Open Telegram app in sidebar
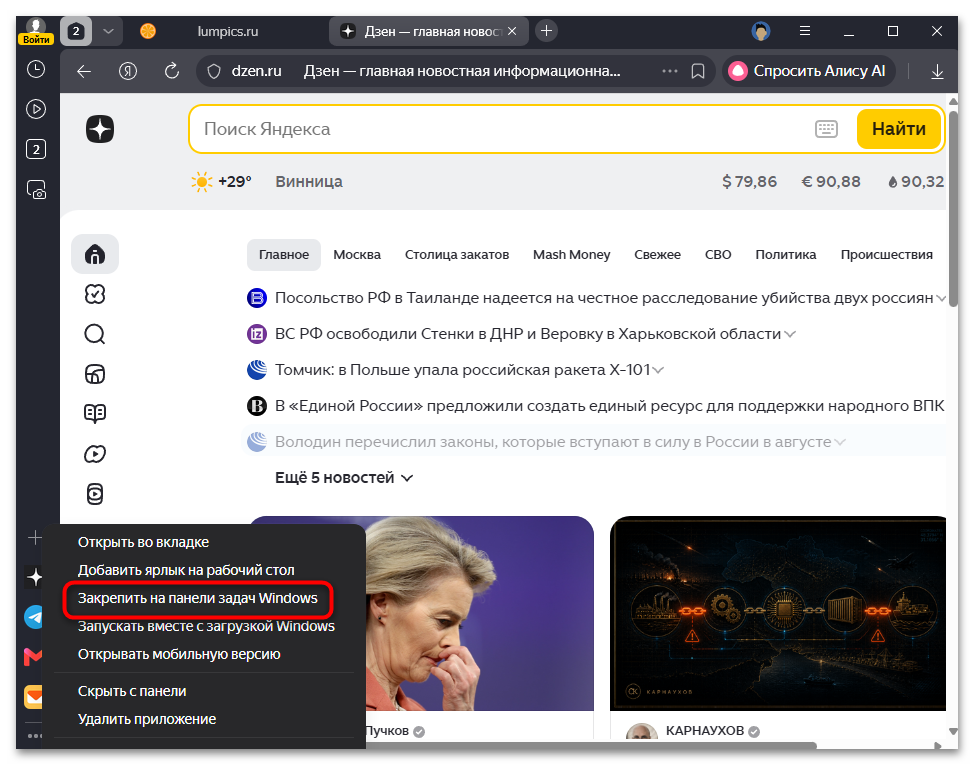974x765 pixels. (35, 617)
